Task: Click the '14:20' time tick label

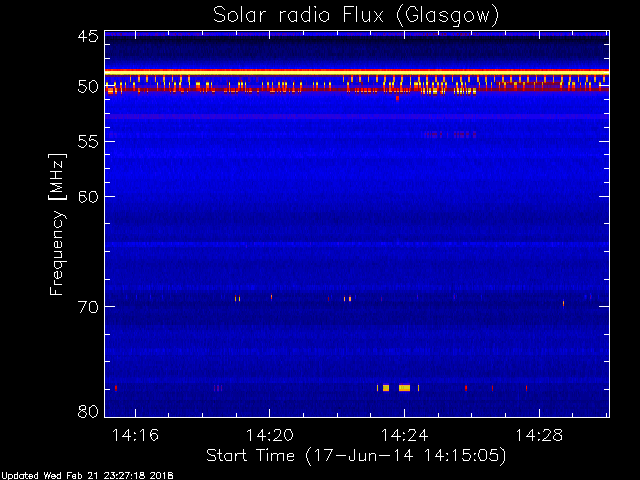Action: click(x=269, y=435)
